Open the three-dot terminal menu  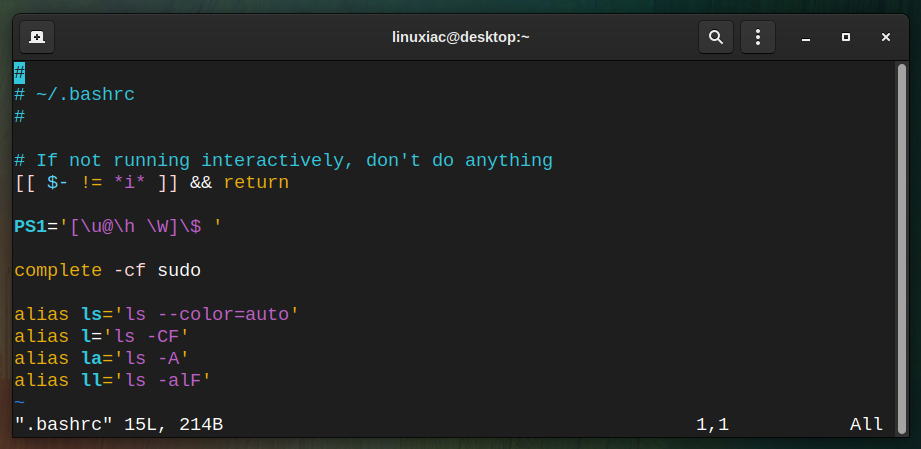pos(758,37)
